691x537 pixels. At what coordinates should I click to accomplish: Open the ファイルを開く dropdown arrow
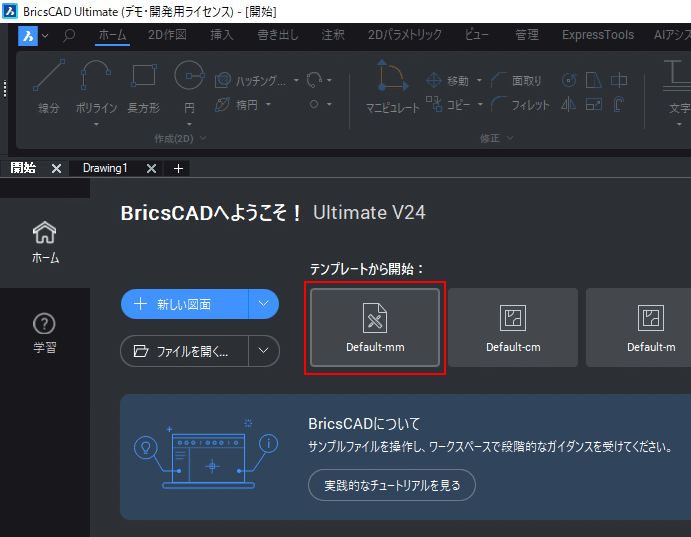click(264, 351)
